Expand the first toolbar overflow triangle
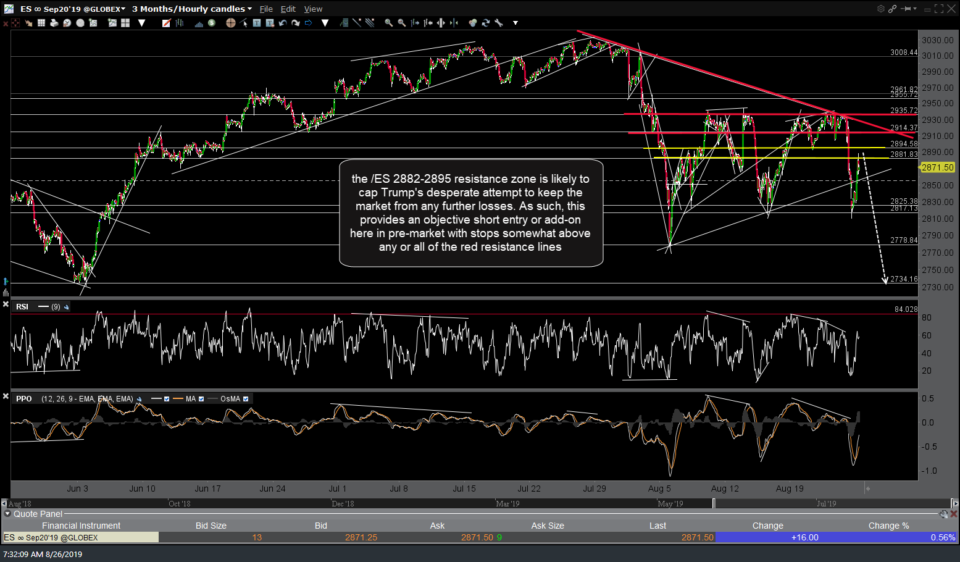Image resolution: width=960 pixels, height=562 pixels. coord(141,23)
